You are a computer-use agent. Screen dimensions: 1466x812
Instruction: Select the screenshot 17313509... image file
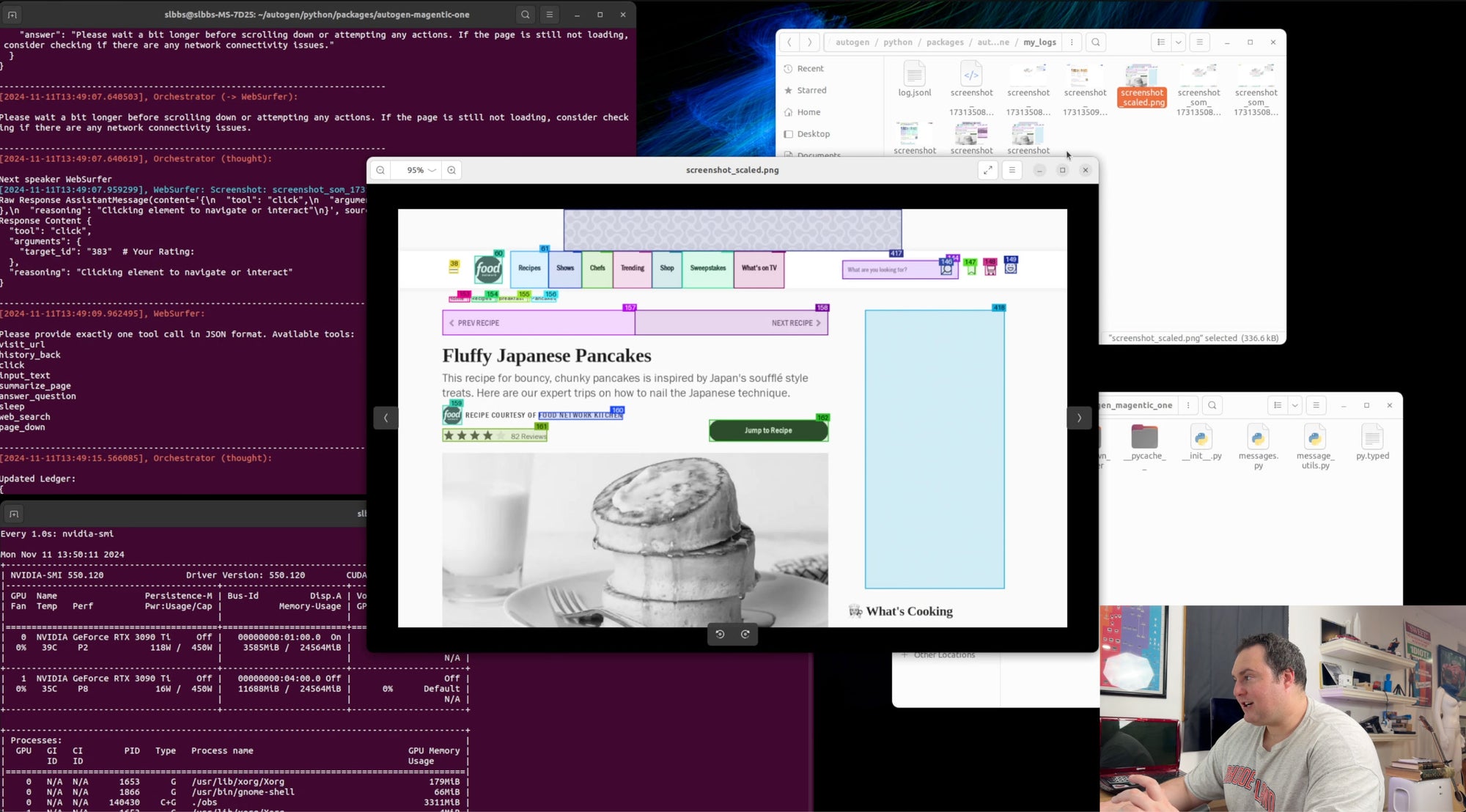(1086, 88)
